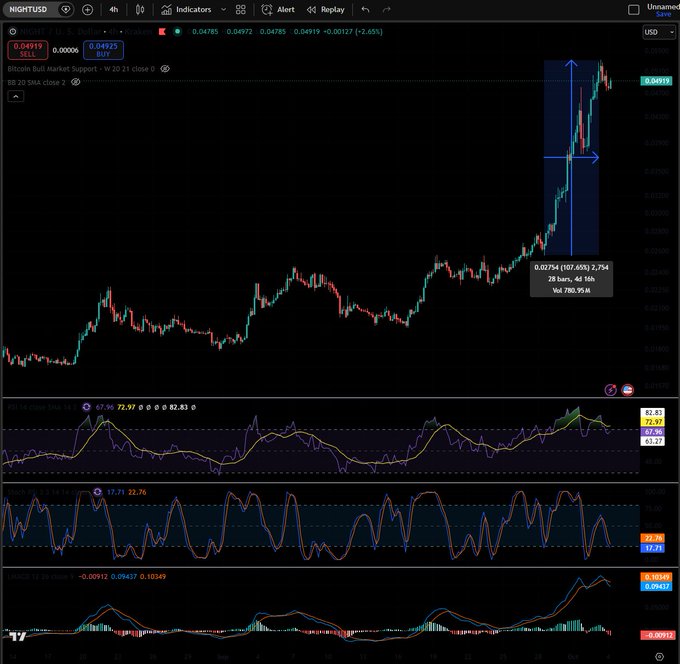Image resolution: width=680 pixels, height=664 pixels.
Task: Open the Indicators dialog
Action: coord(186,10)
